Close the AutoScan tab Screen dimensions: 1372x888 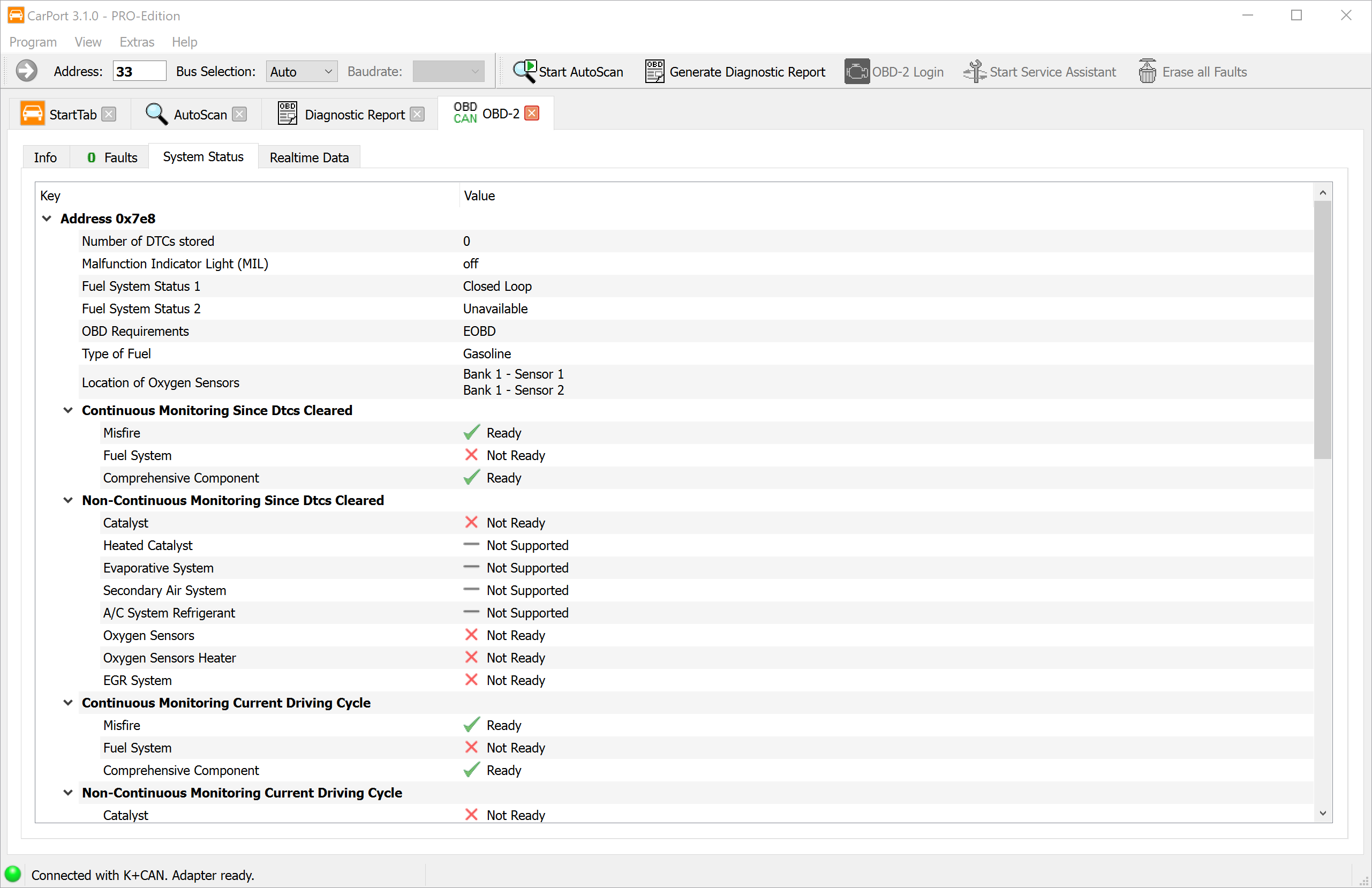(239, 114)
